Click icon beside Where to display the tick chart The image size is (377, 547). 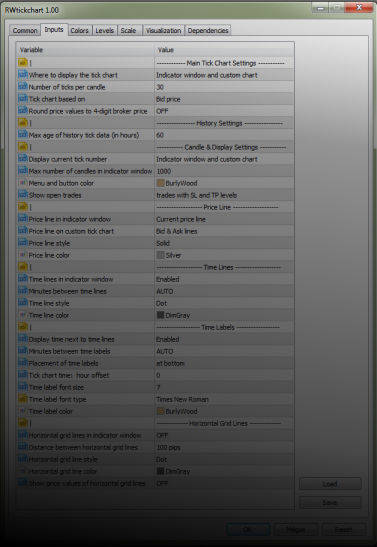click(23, 75)
